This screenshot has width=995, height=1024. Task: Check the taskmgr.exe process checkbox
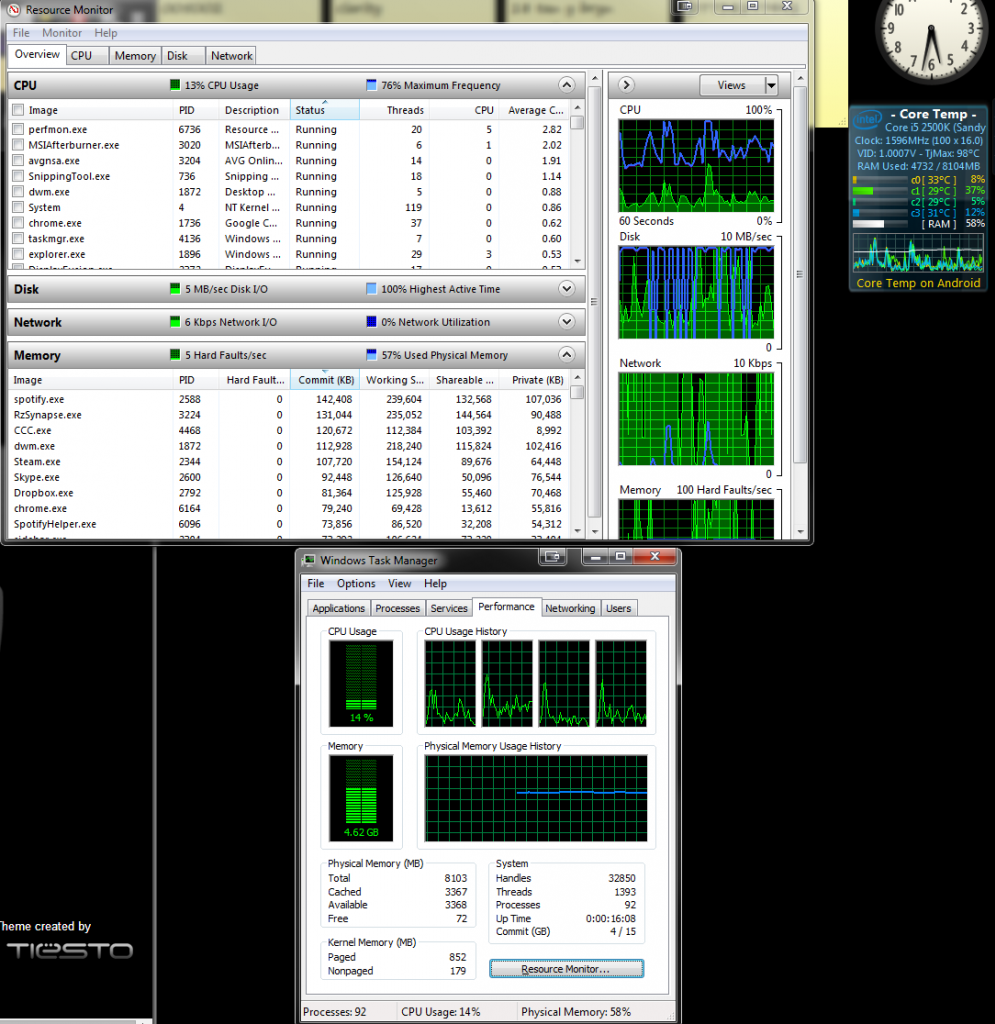coord(18,239)
